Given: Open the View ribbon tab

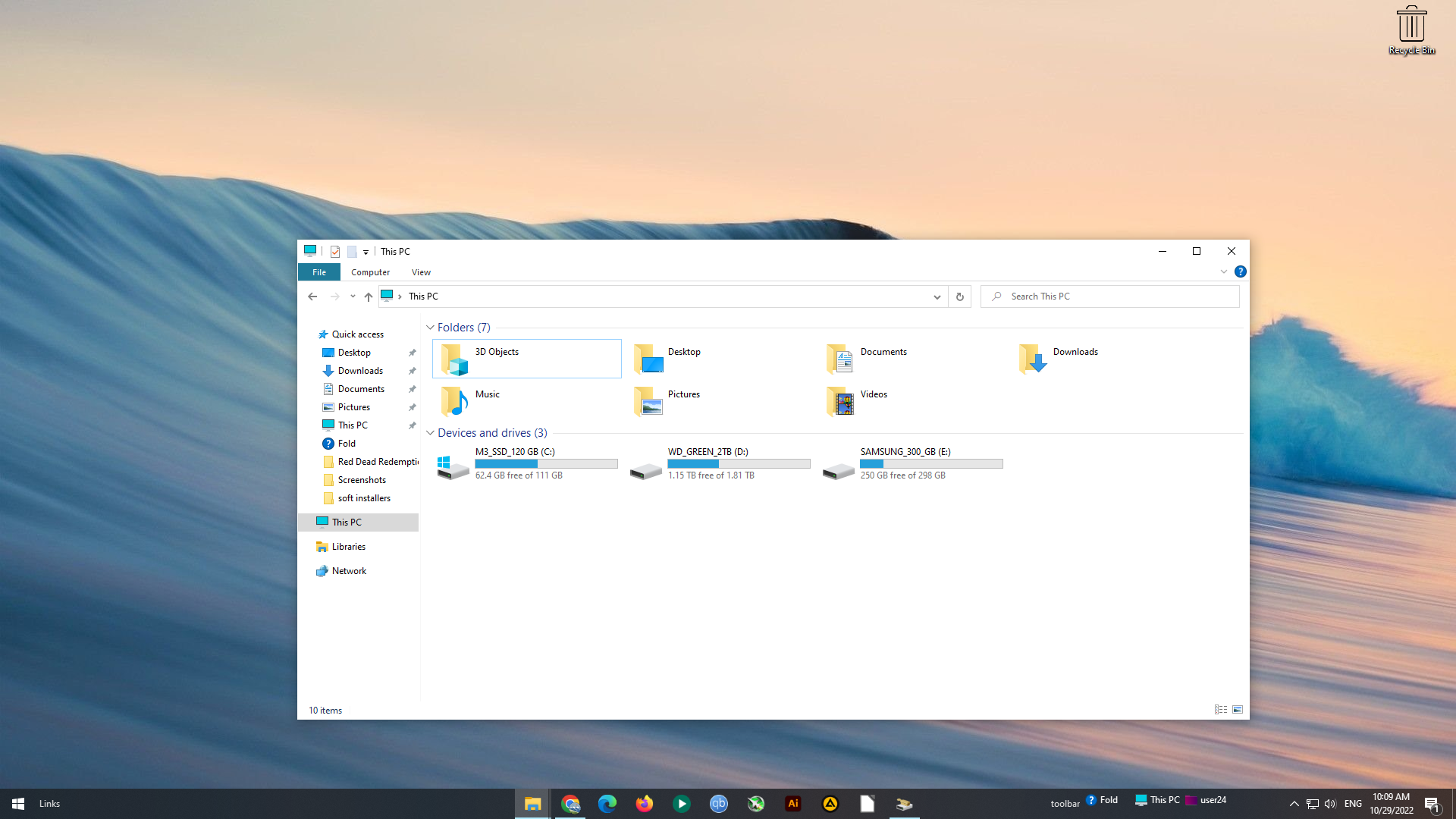Looking at the screenshot, I should pos(421,272).
